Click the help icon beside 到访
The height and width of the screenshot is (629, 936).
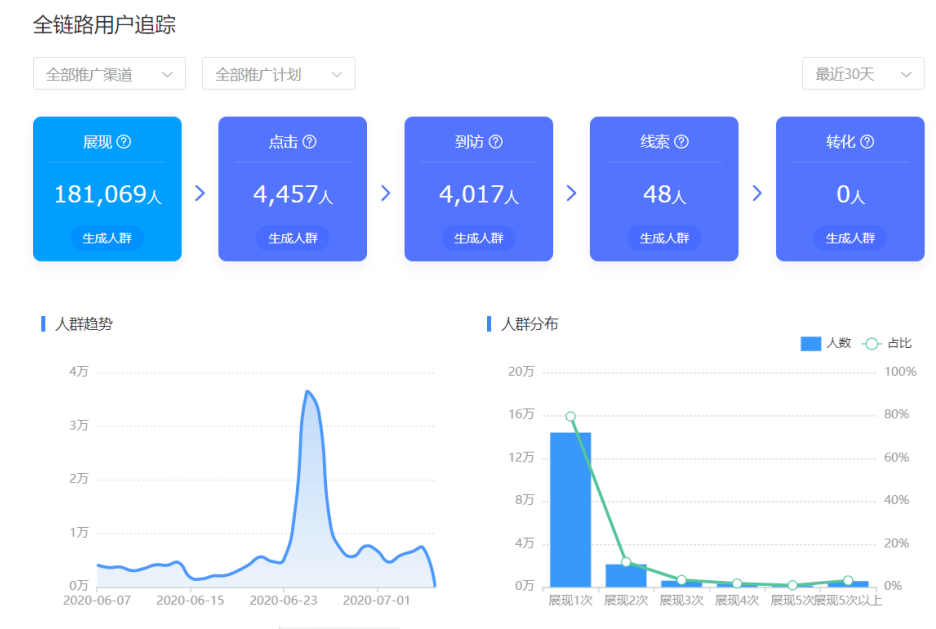495,142
